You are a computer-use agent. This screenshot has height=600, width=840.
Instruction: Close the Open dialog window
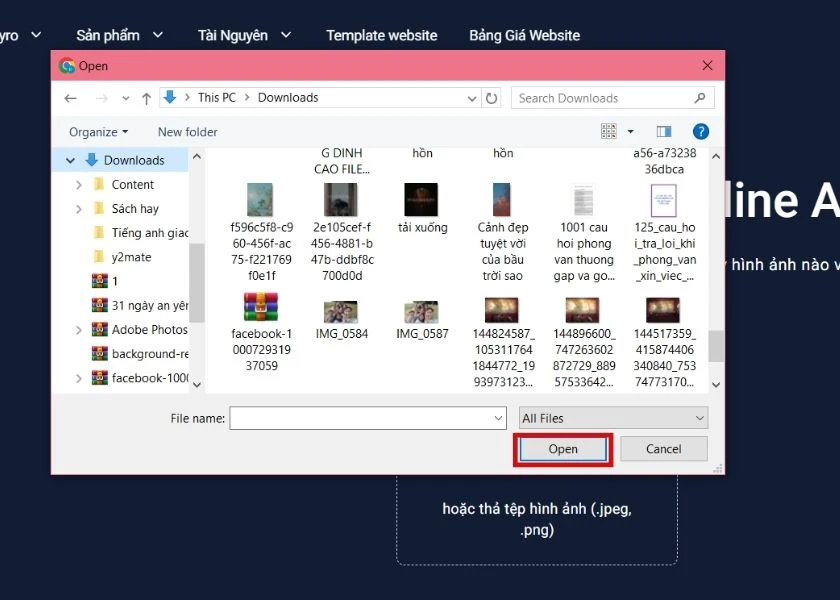(x=707, y=65)
